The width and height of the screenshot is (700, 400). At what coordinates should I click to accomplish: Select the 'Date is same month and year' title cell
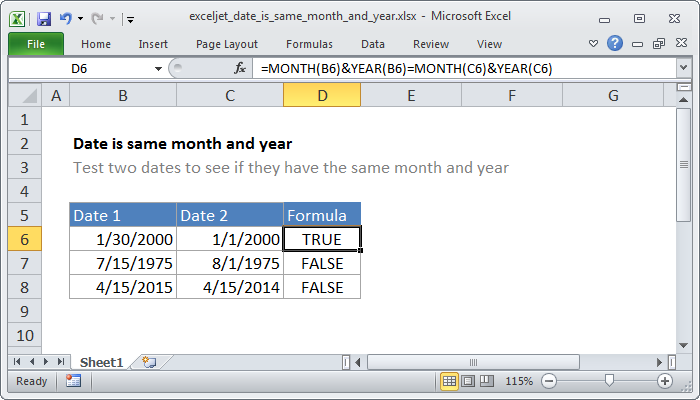point(183,144)
